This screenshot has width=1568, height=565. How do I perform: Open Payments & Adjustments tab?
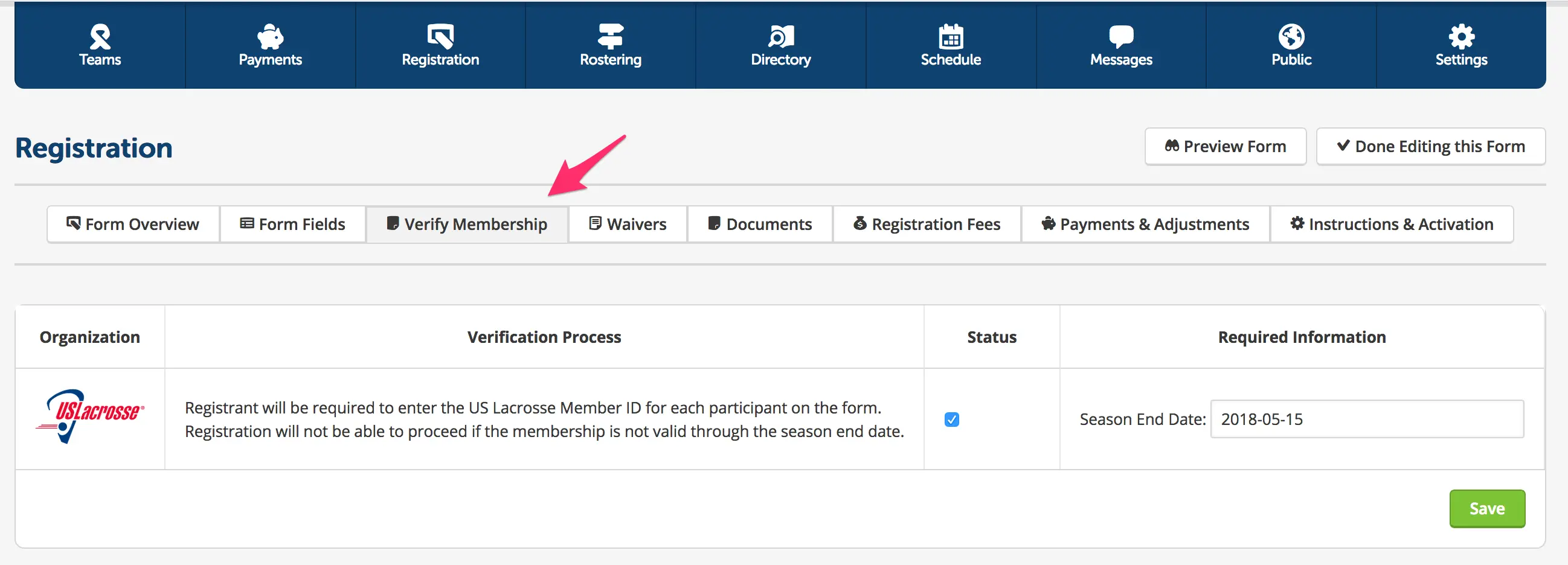(x=1146, y=225)
